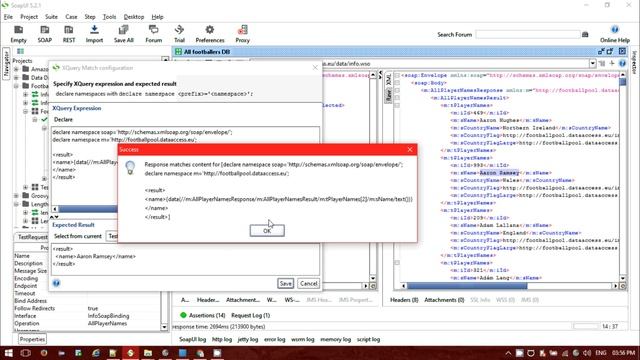Click the green Assertions status indicator

coord(183,315)
